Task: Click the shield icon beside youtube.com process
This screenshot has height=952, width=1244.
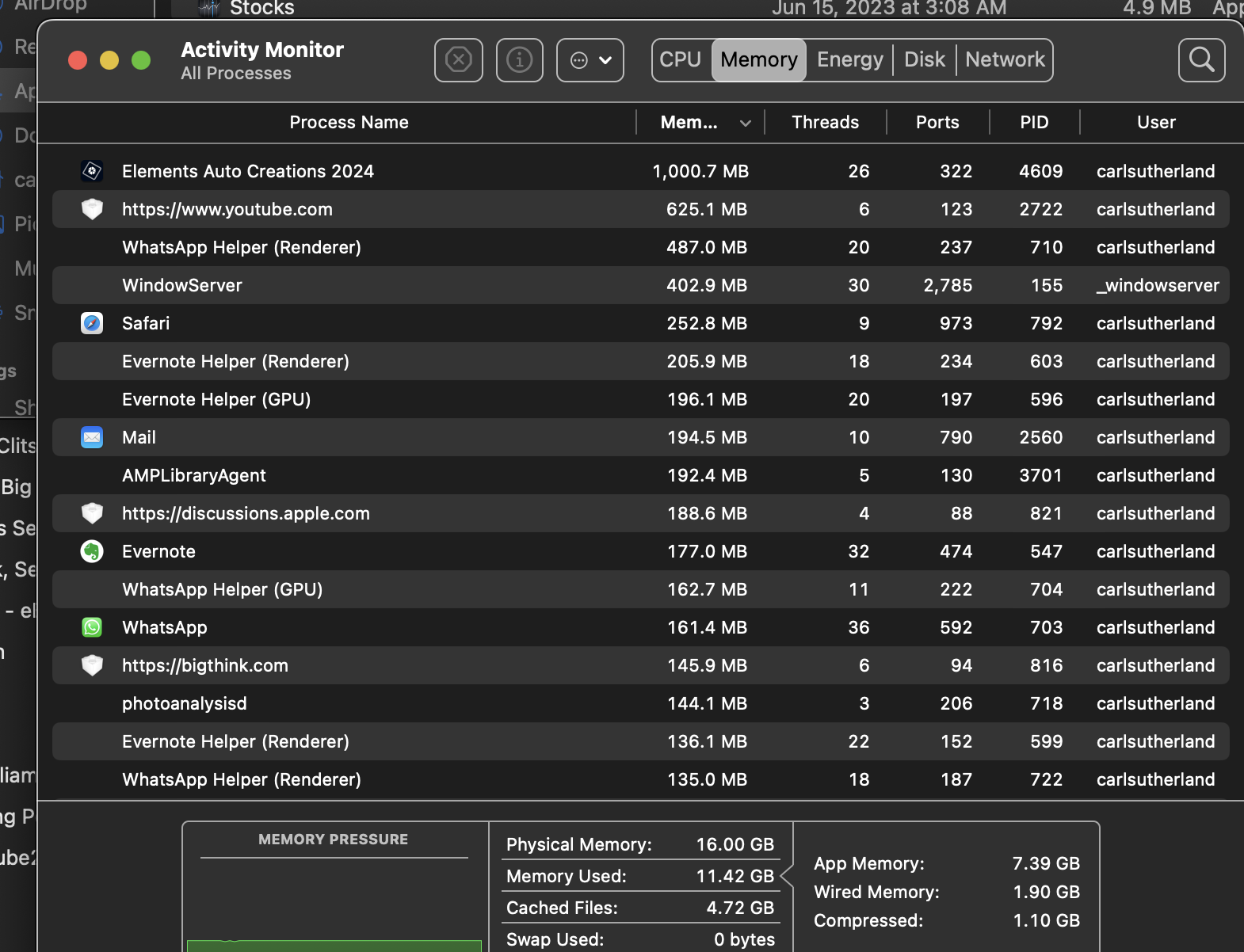Action: pyautogui.click(x=92, y=209)
